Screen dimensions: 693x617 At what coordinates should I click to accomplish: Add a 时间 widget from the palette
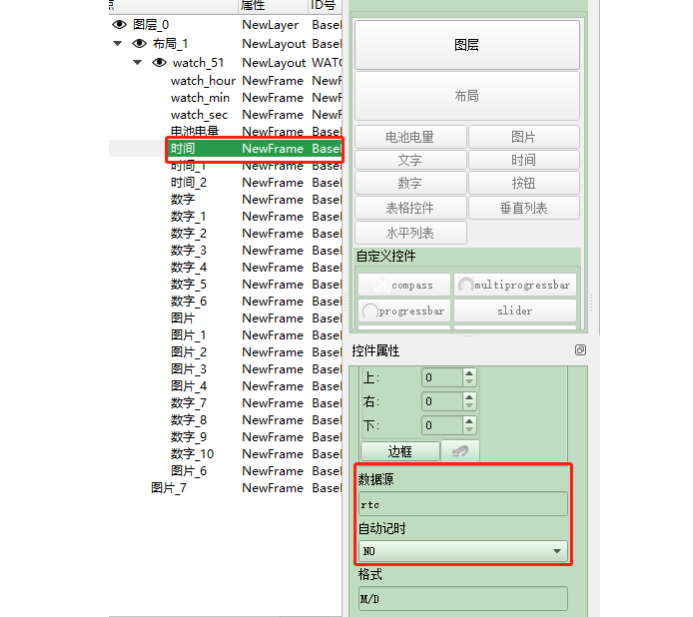pos(524,160)
